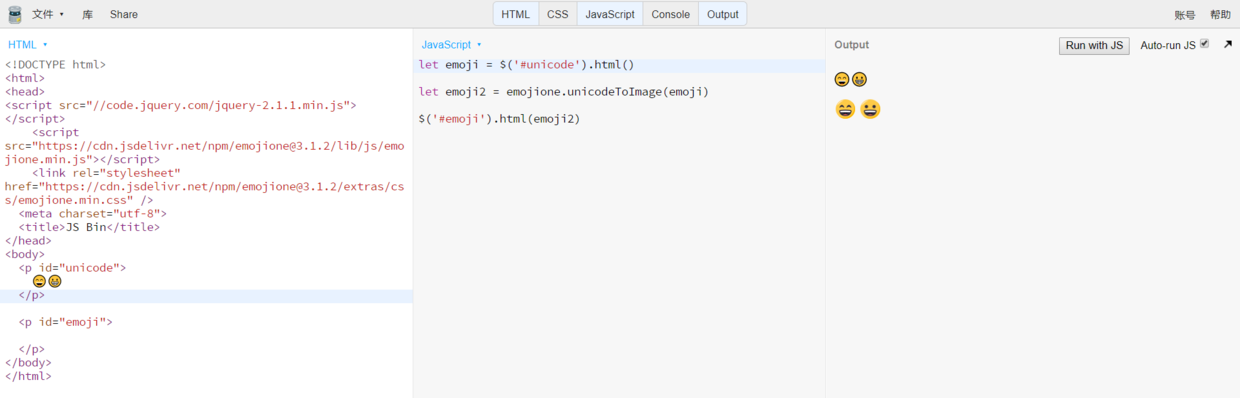
Task: Toggle the Output panel tab
Action: (x=722, y=14)
